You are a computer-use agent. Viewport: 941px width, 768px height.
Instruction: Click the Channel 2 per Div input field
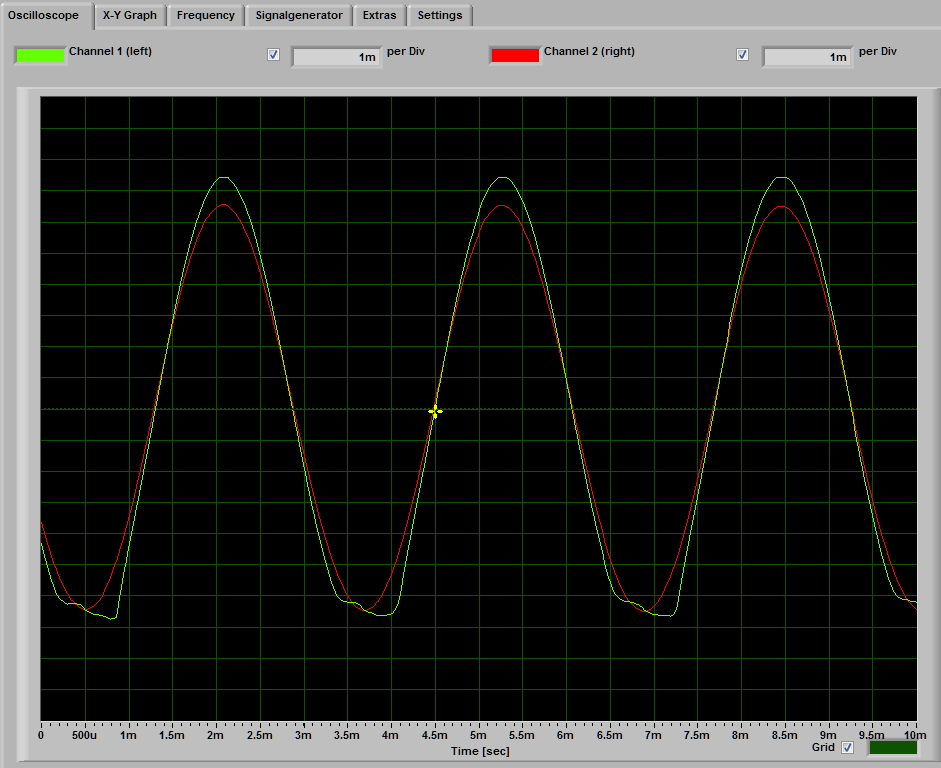[x=807, y=57]
